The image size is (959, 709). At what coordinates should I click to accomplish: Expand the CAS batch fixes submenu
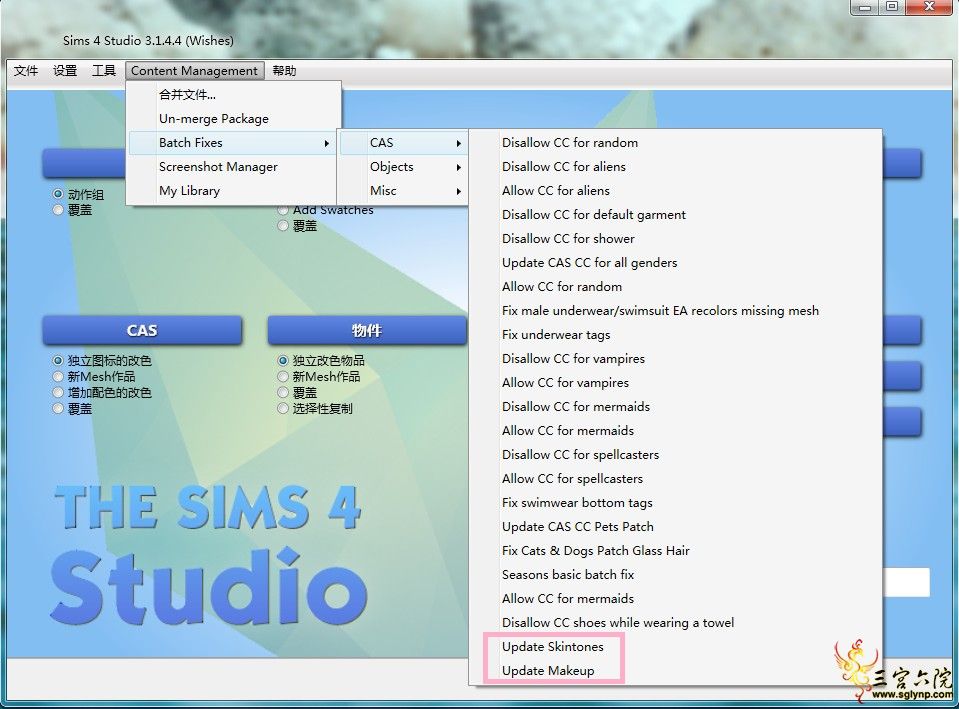coord(404,143)
